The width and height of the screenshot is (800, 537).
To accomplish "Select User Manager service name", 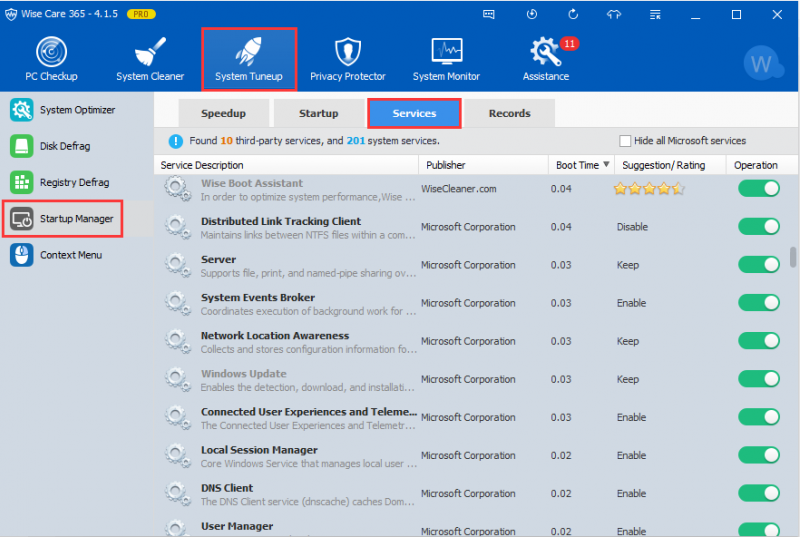I will (237, 526).
